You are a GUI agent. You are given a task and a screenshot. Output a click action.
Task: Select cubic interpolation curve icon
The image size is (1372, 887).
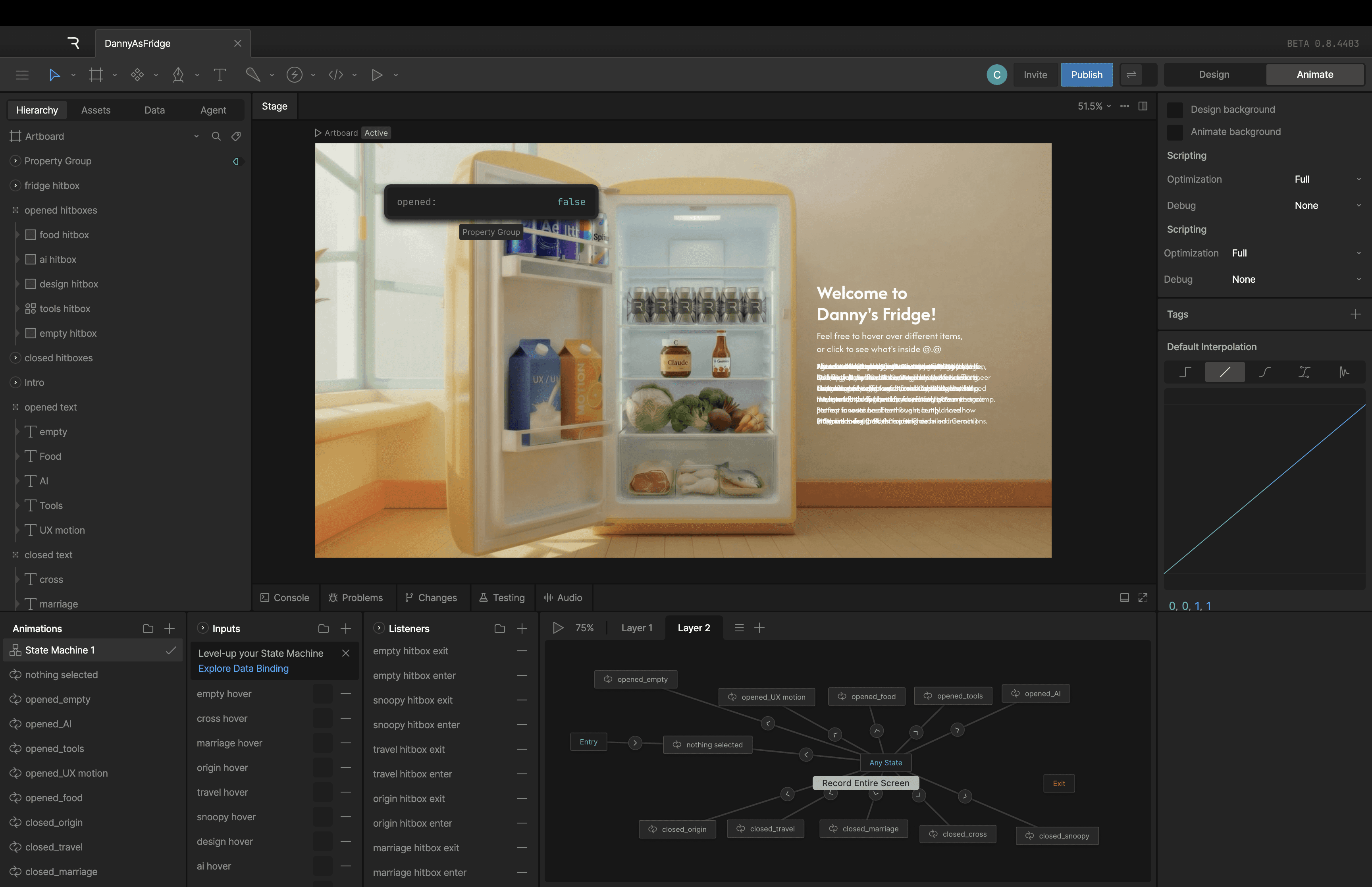click(x=1264, y=372)
